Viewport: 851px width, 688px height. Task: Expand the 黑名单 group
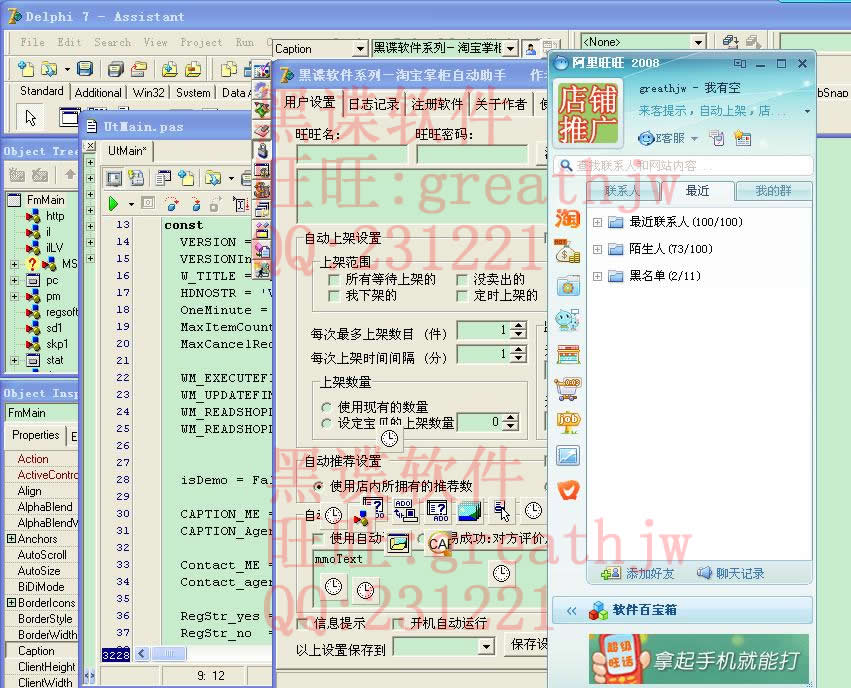(x=598, y=276)
